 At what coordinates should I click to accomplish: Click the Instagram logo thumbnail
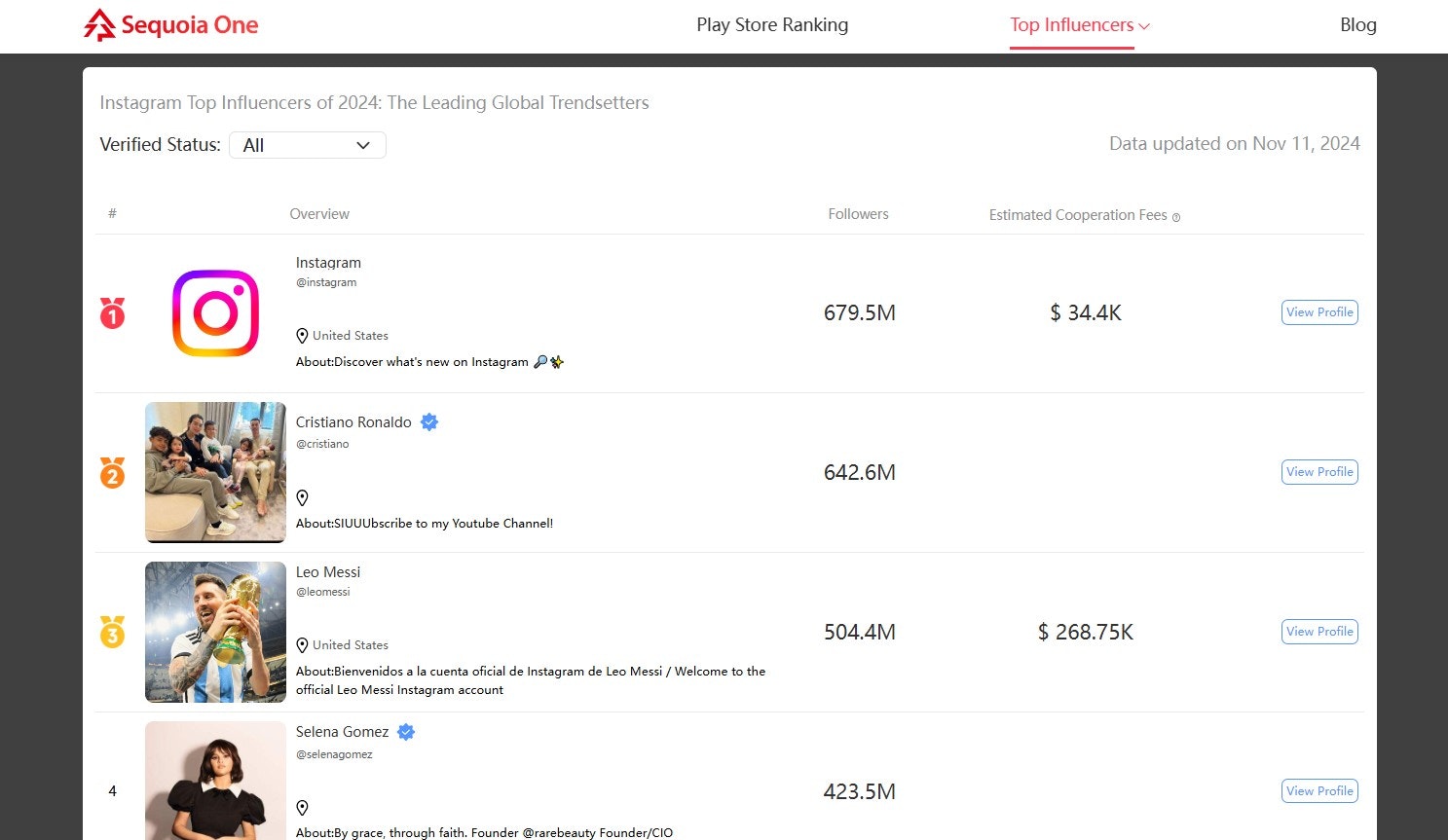pyautogui.click(x=215, y=313)
